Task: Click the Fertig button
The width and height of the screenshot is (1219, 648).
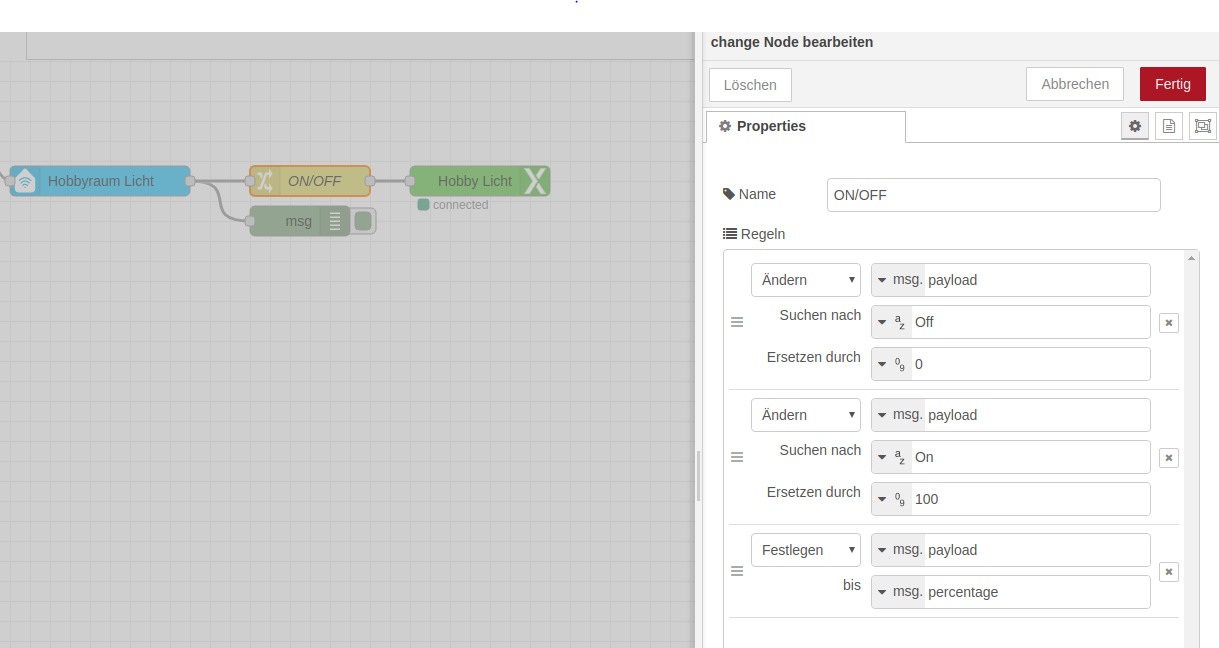Action: coord(1172,84)
